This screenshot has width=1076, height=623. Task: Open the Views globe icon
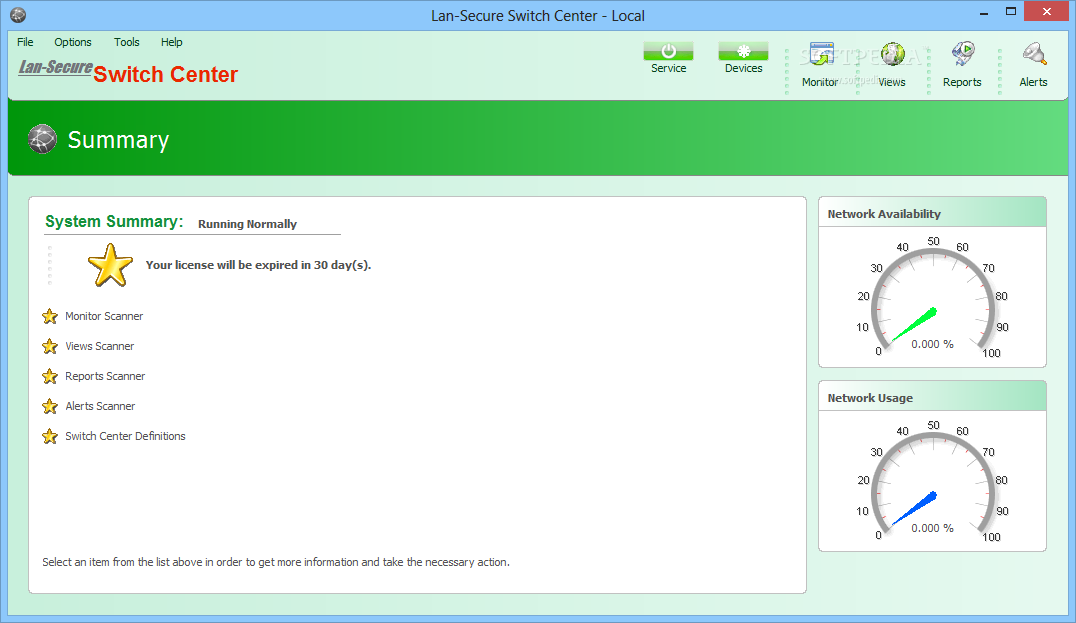893,55
